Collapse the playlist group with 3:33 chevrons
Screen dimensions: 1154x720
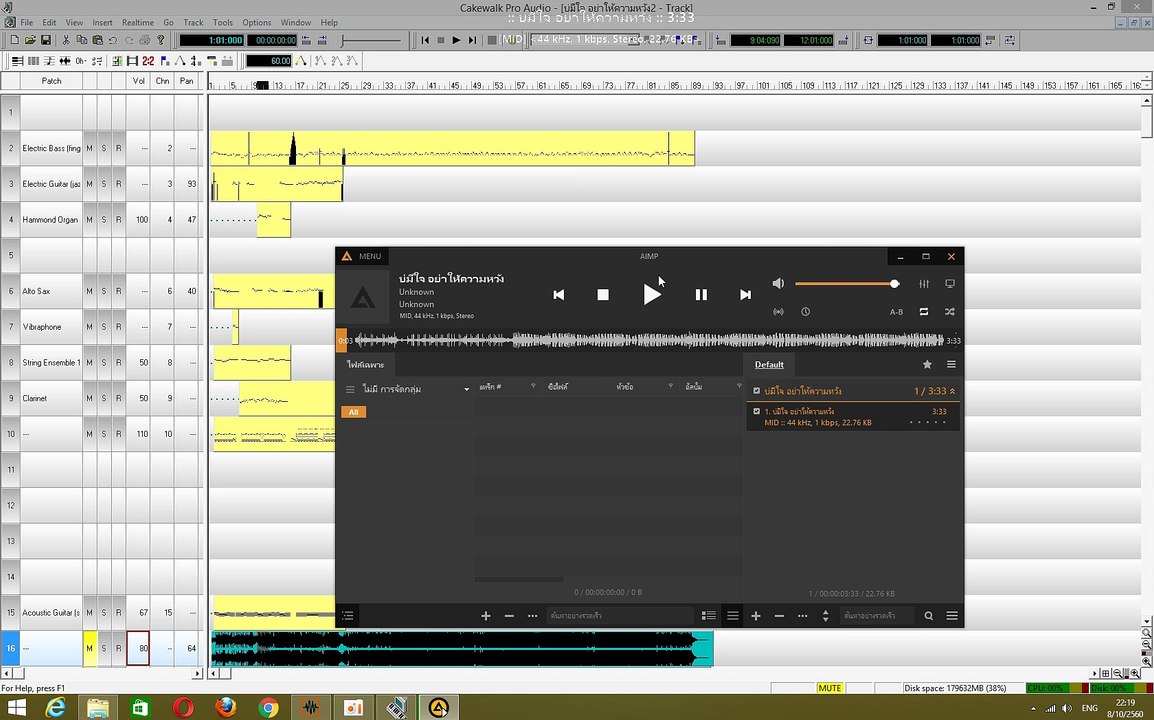[x=952, y=391]
